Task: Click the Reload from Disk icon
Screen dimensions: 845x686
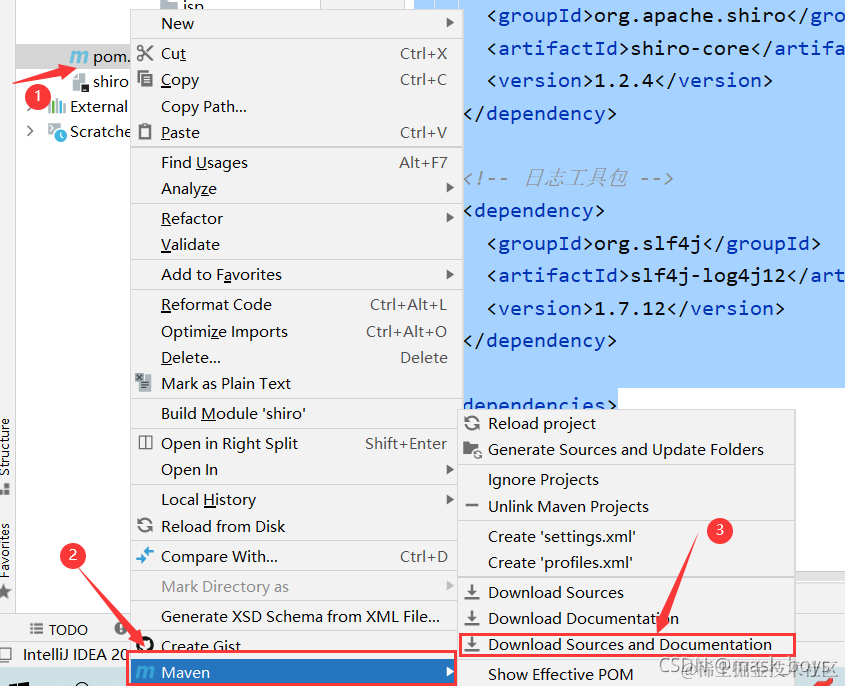Action: point(145,525)
